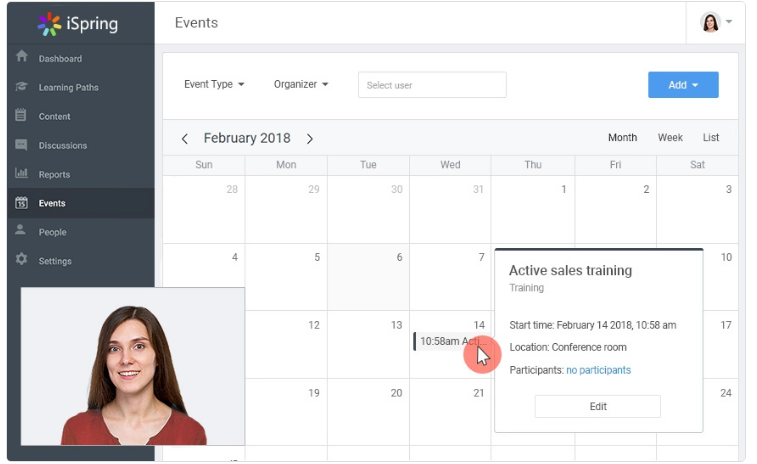Focus the Select user input field

(x=432, y=85)
